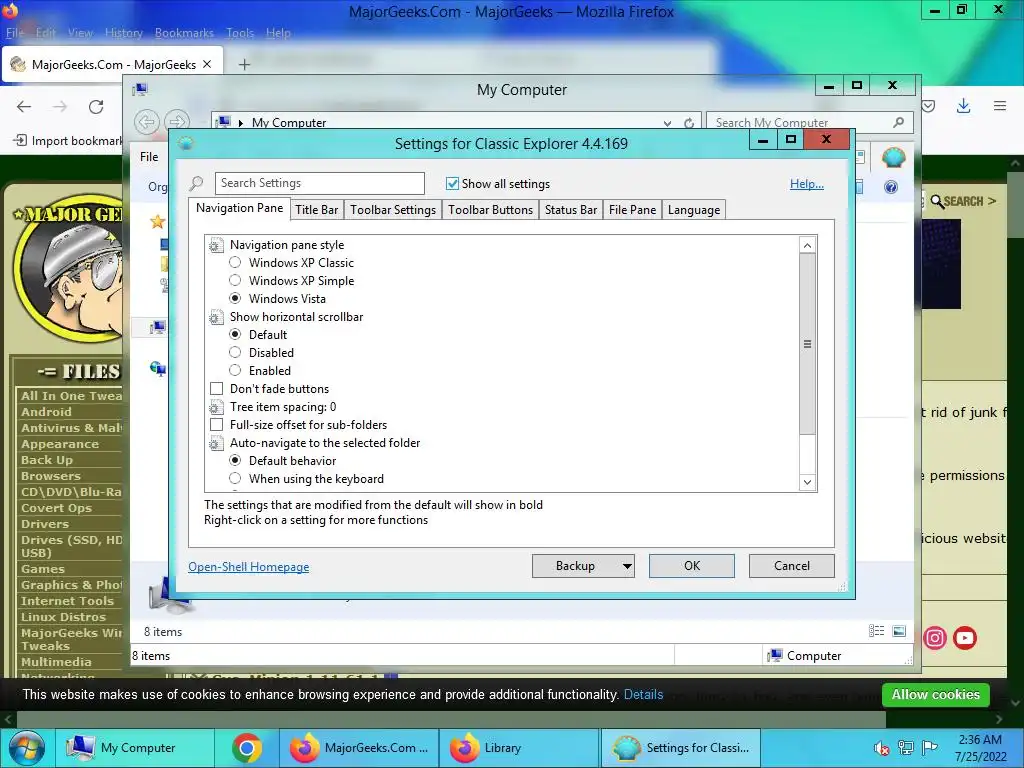Switch to the File Pane tab

(632, 210)
